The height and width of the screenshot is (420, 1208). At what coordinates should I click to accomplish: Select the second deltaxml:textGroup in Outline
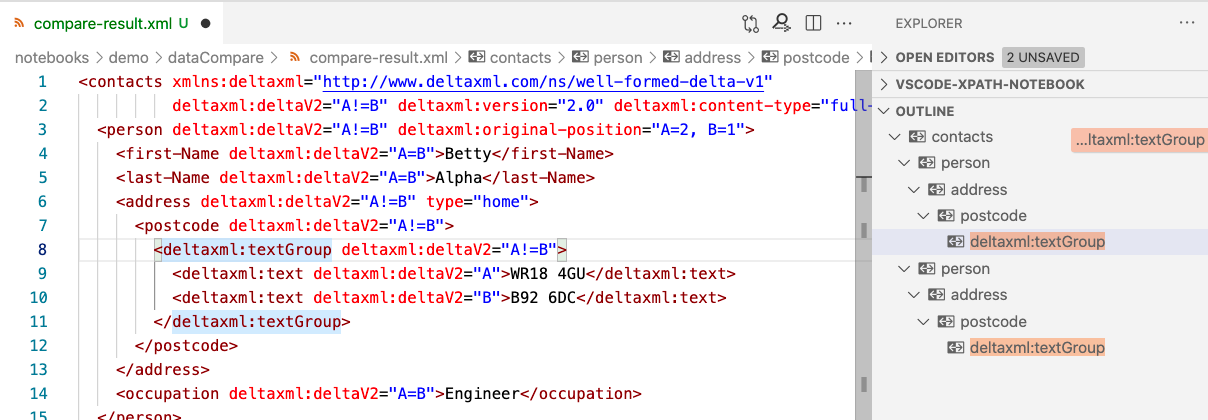tap(1037, 348)
